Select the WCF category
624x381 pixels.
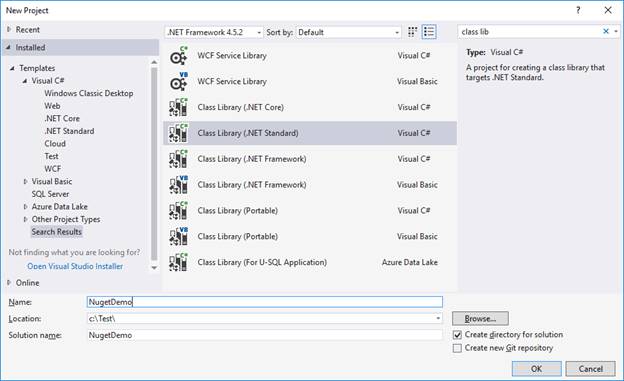[53, 169]
